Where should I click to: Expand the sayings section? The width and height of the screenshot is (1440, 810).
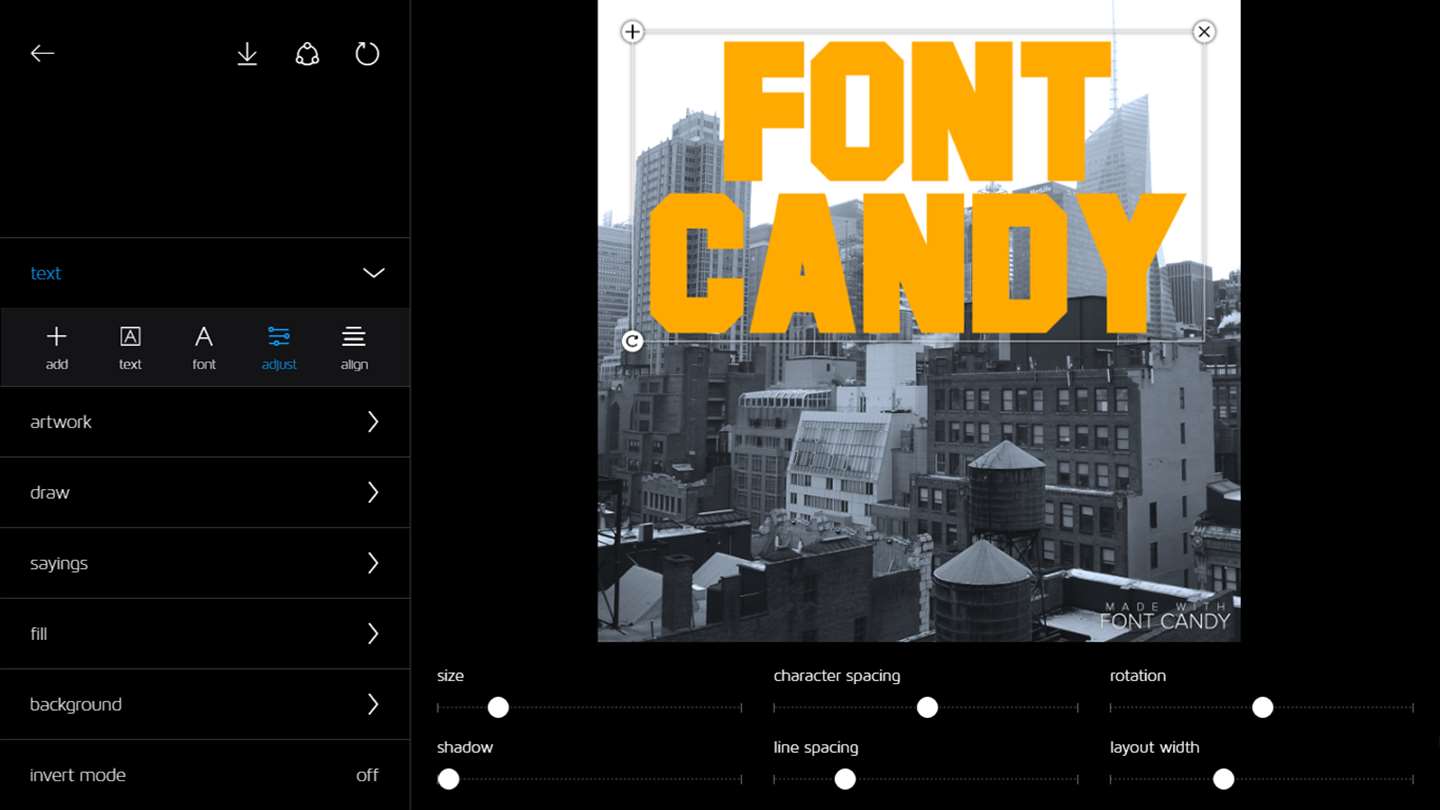pos(205,563)
